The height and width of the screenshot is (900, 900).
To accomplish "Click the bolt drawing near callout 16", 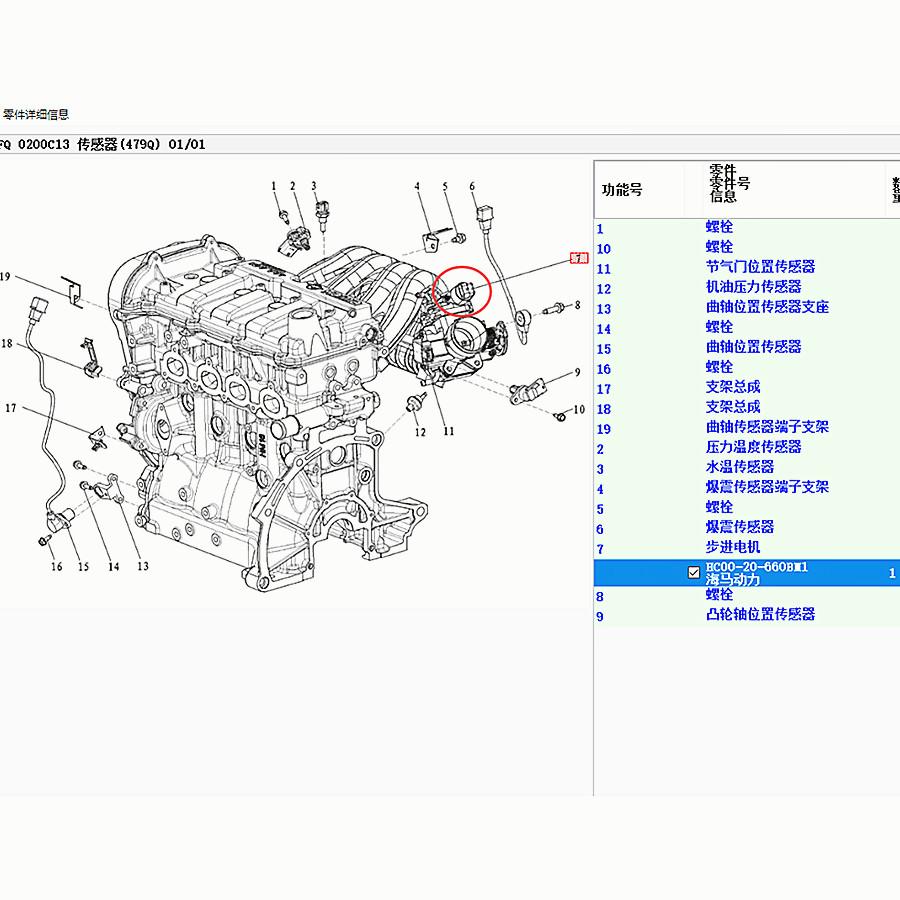I will 45,540.
